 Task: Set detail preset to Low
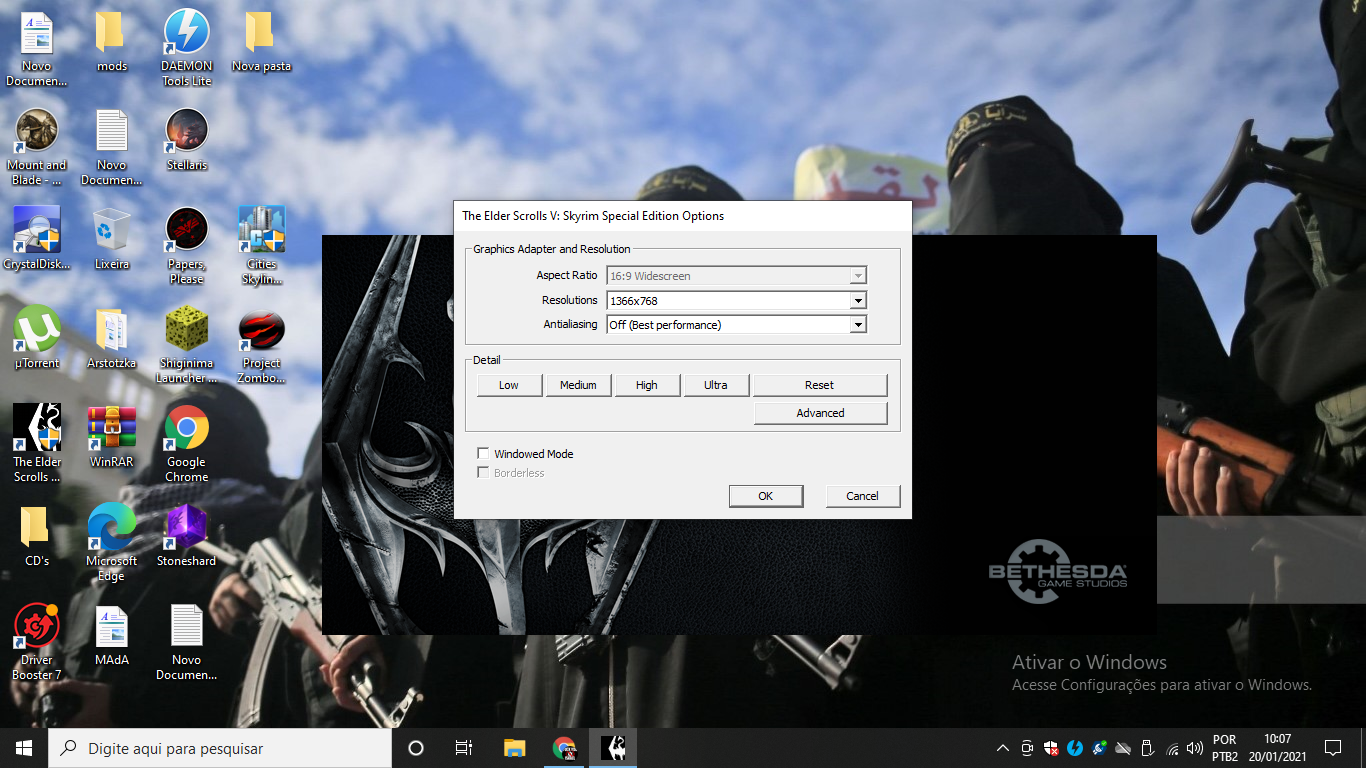pyautogui.click(x=509, y=385)
